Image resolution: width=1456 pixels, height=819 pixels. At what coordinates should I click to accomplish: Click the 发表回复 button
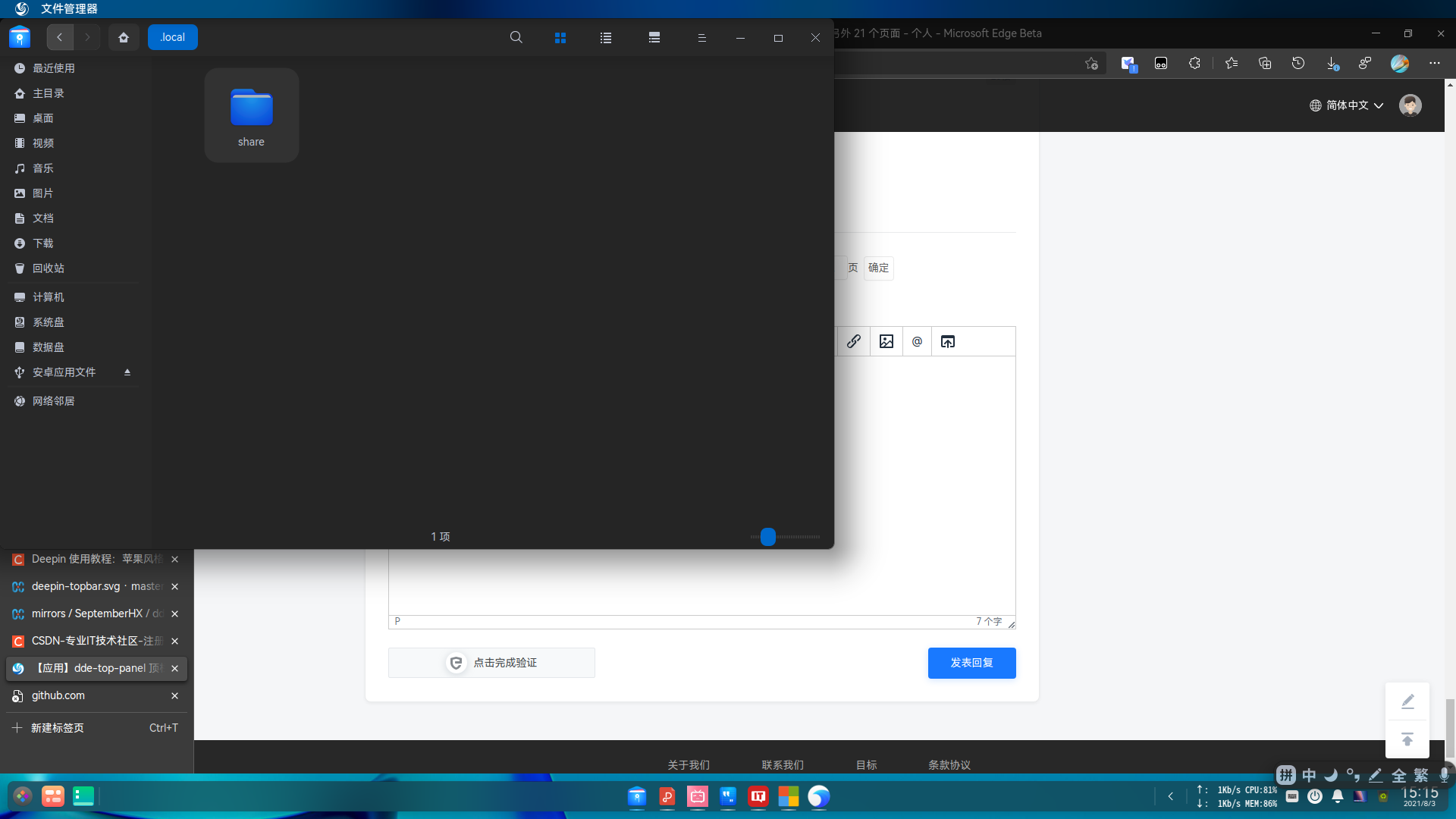tap(971, 663)
